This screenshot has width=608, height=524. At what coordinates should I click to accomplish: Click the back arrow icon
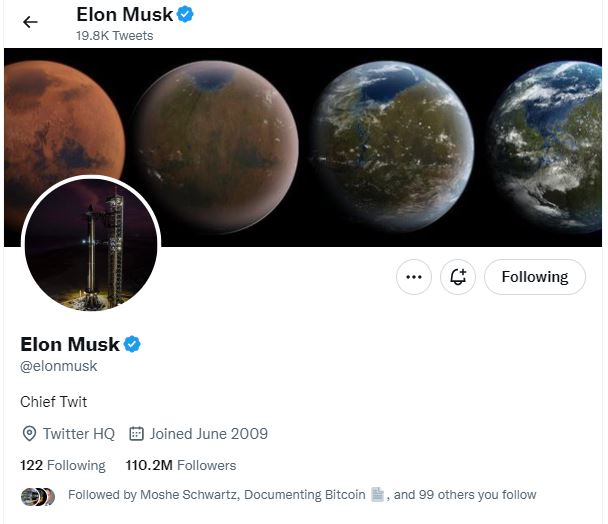(x=30, y=22)
